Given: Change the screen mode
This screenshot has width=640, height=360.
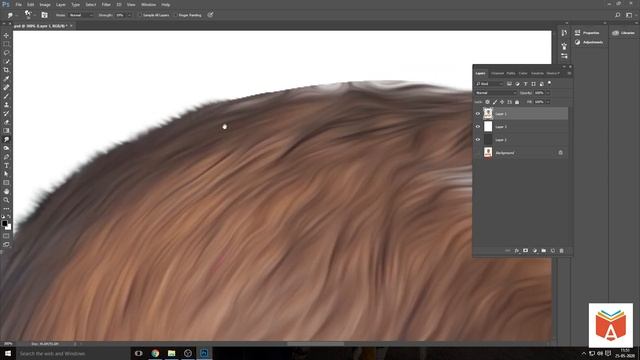Looking at the screenshot, I should pyautogui.click(x=6, y=244).
